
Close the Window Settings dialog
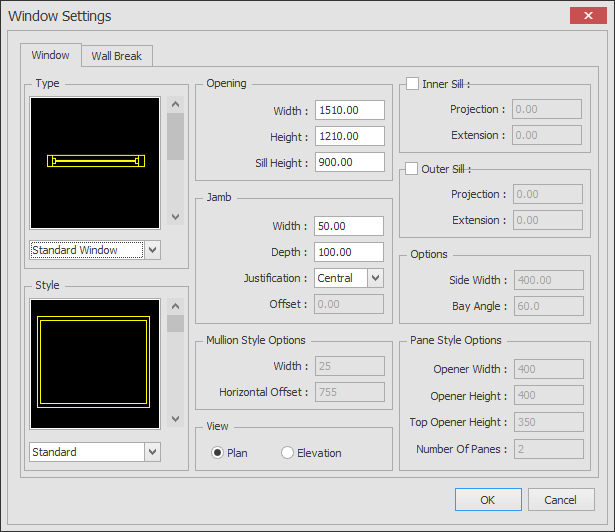click(588, 15)
